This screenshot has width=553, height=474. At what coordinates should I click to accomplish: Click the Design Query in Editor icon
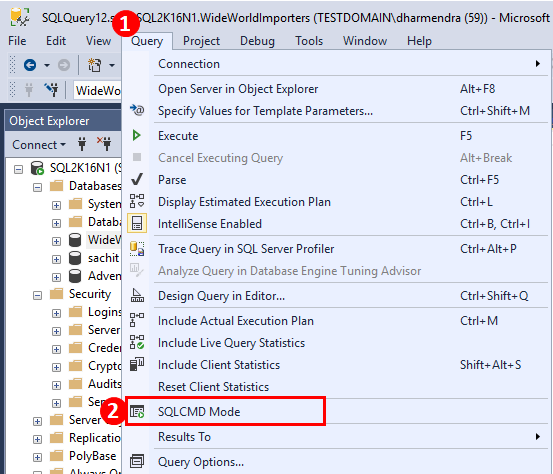pyautogui.click(x=137, y=296)
